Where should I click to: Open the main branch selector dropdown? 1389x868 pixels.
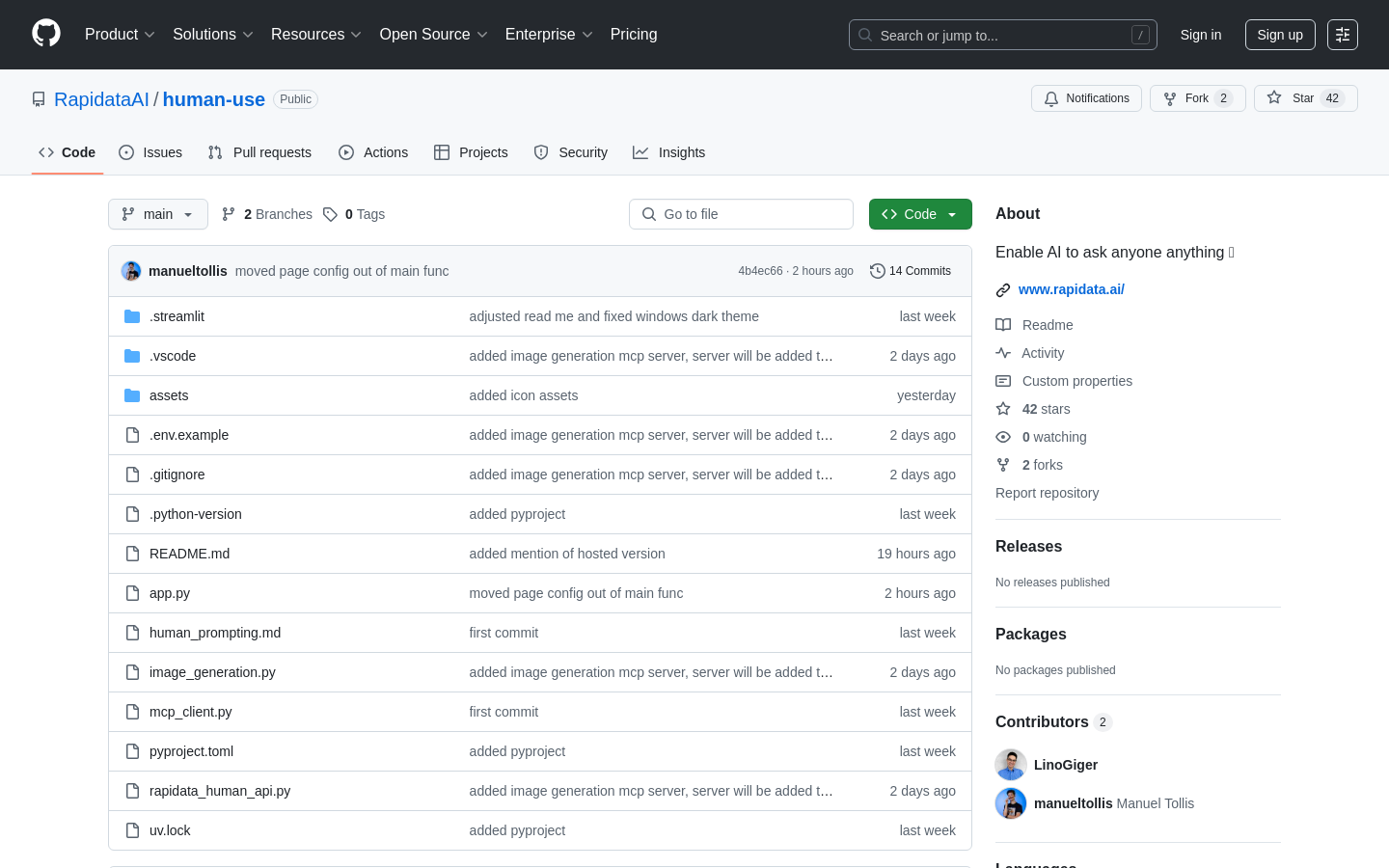tap(158, 214)
